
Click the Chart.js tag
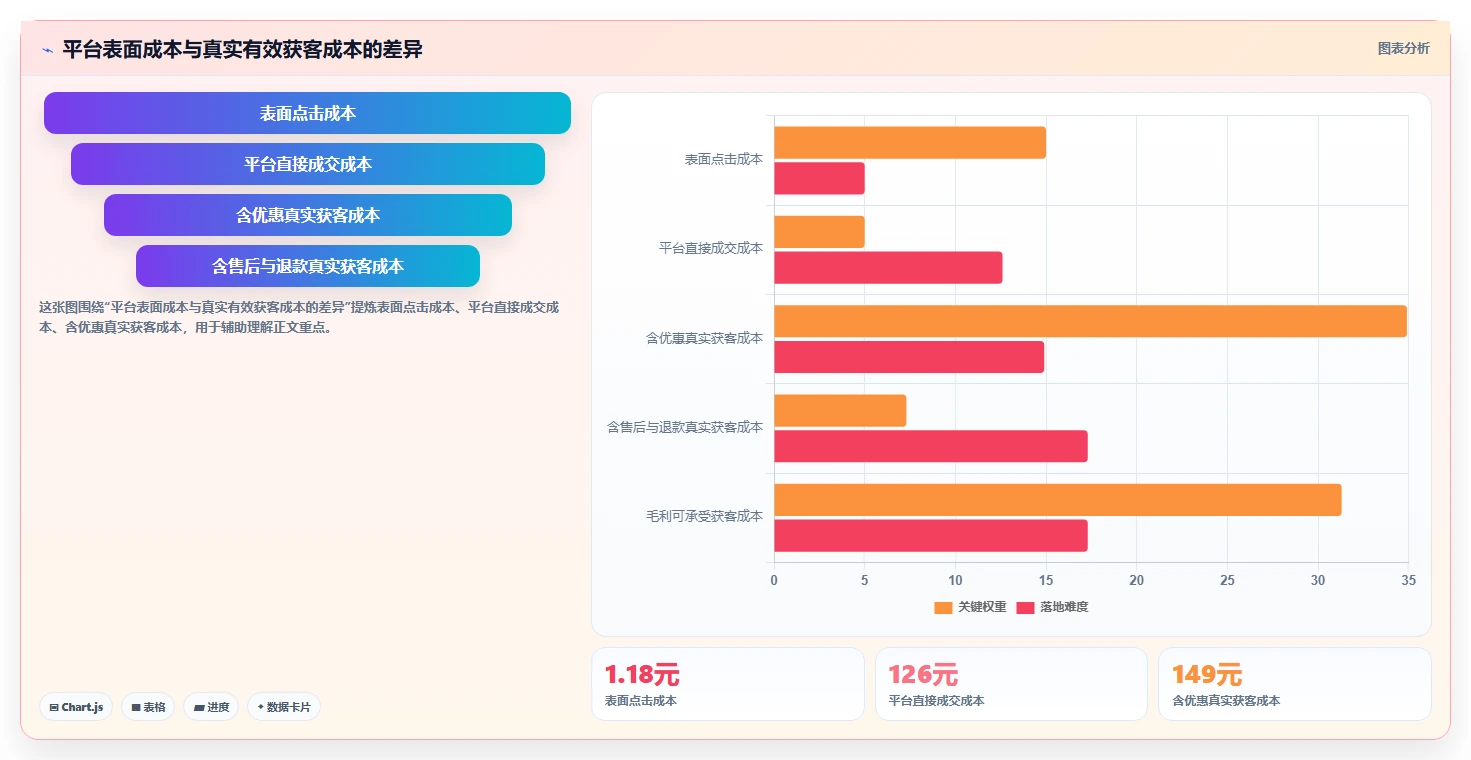click(76, 707)
